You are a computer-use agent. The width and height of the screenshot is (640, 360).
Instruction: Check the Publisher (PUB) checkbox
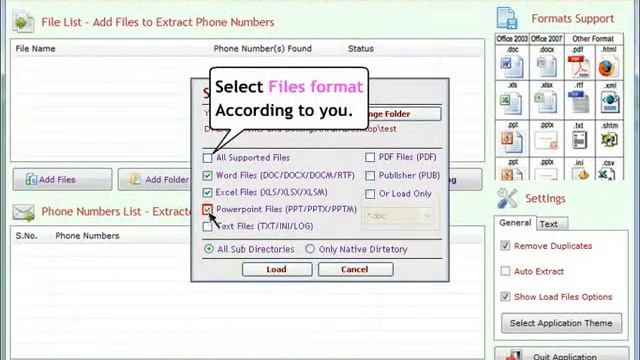370,176
